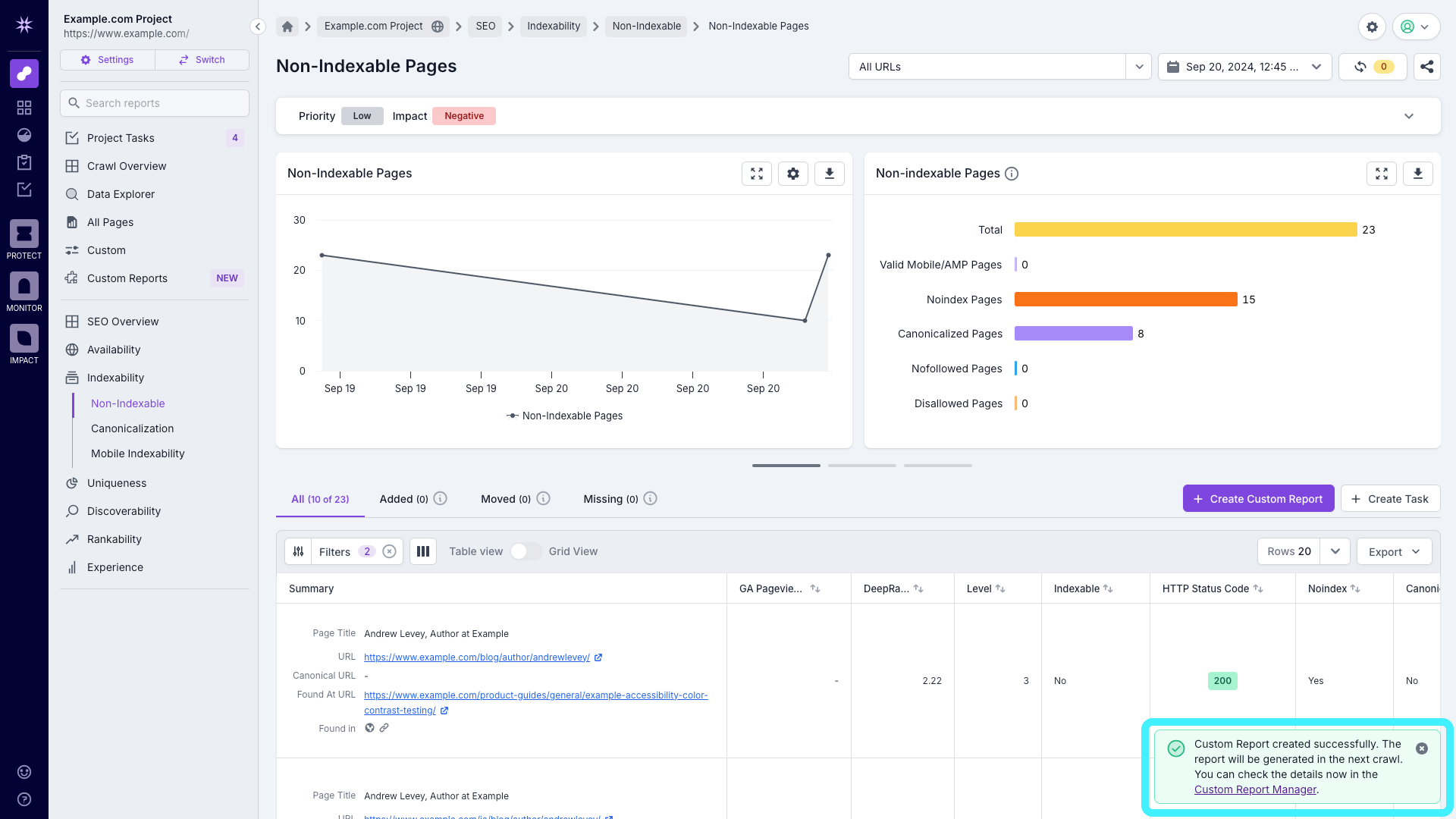Toggle from Table view to Grid View
The image size is (1456, 819).
525,551
